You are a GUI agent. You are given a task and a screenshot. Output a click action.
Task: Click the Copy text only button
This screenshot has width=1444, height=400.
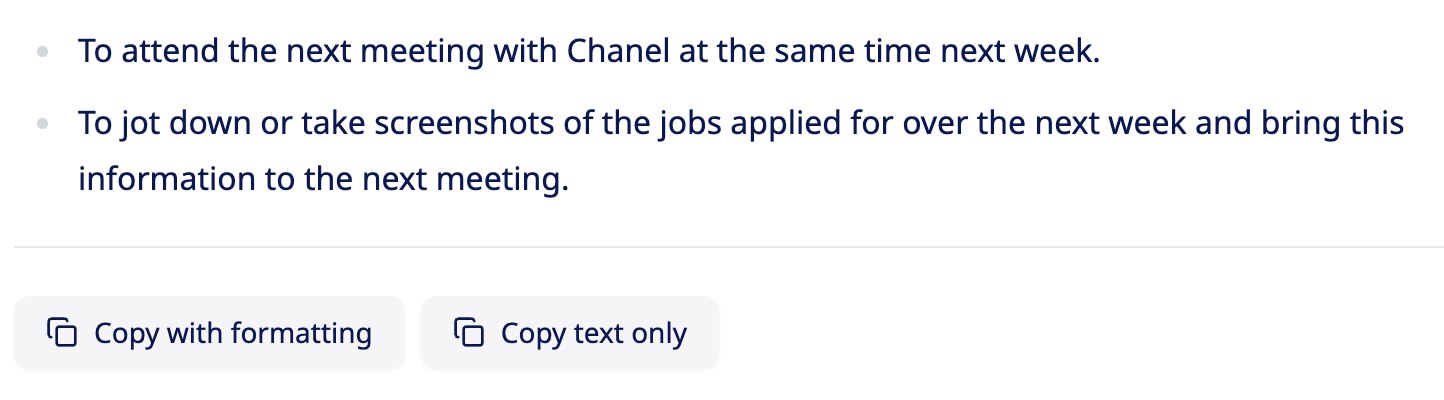point(569,333)
